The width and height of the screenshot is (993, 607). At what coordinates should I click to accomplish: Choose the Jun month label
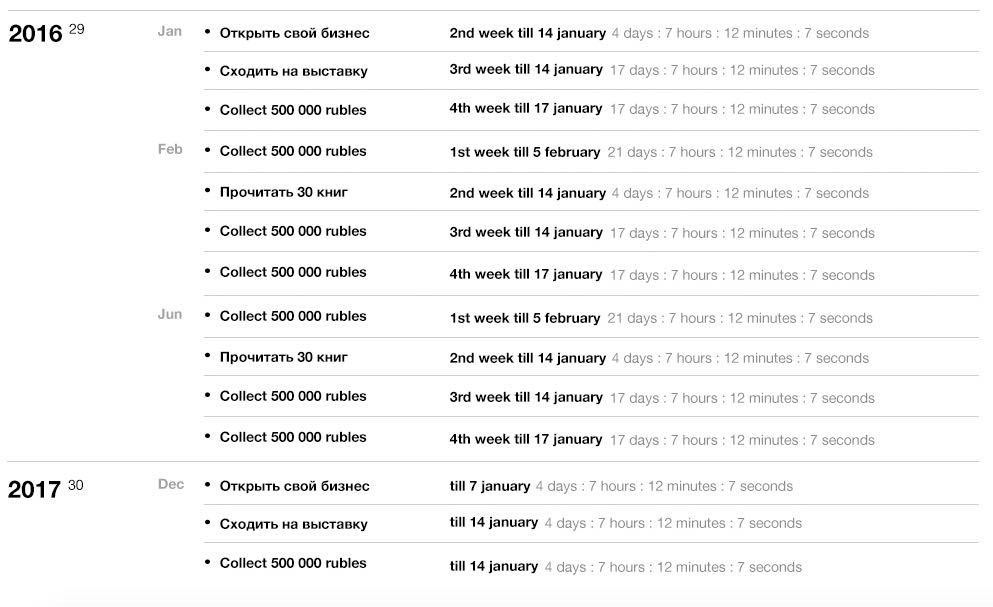coord(170,314)
